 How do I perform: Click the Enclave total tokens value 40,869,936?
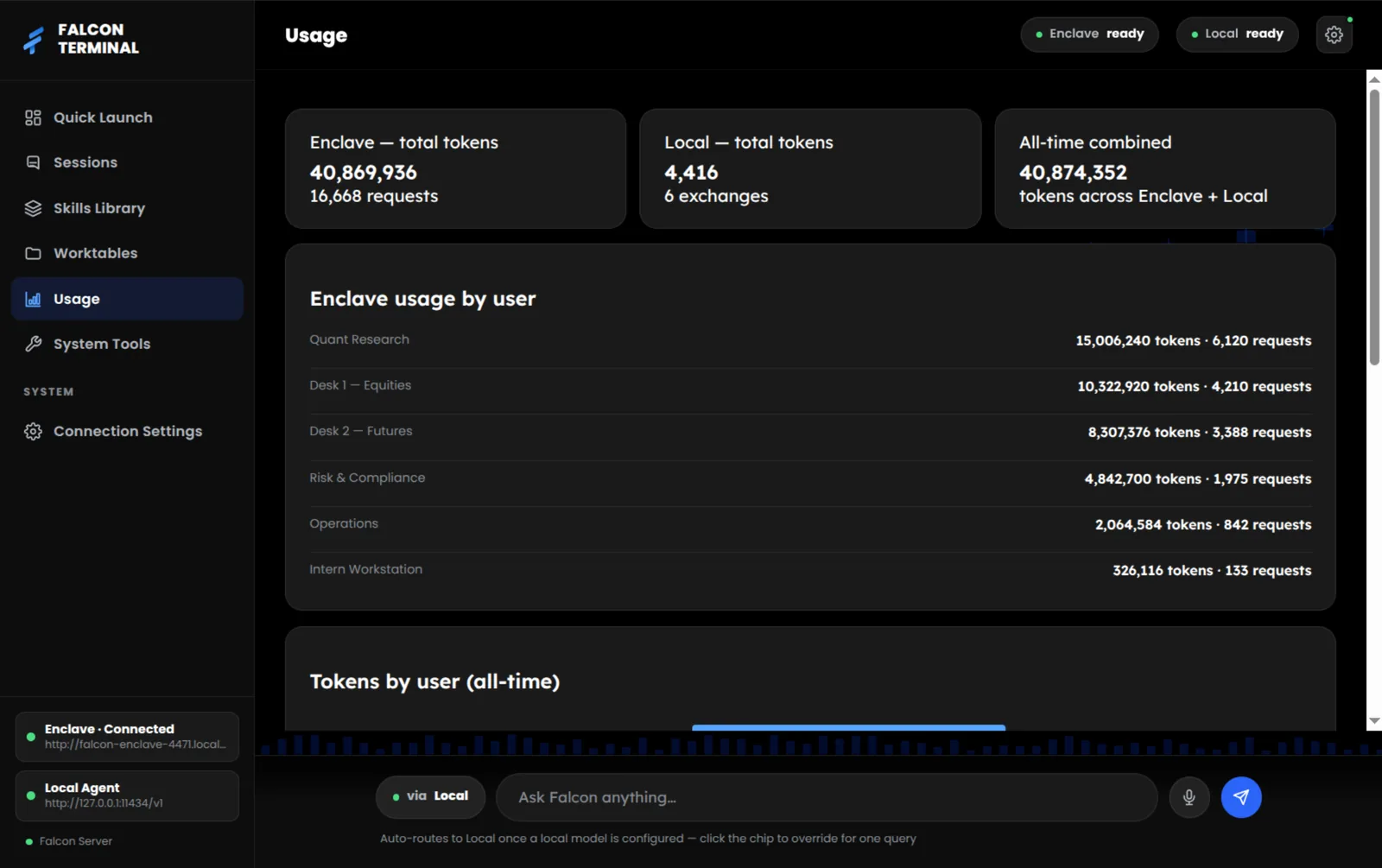(364, 173)
